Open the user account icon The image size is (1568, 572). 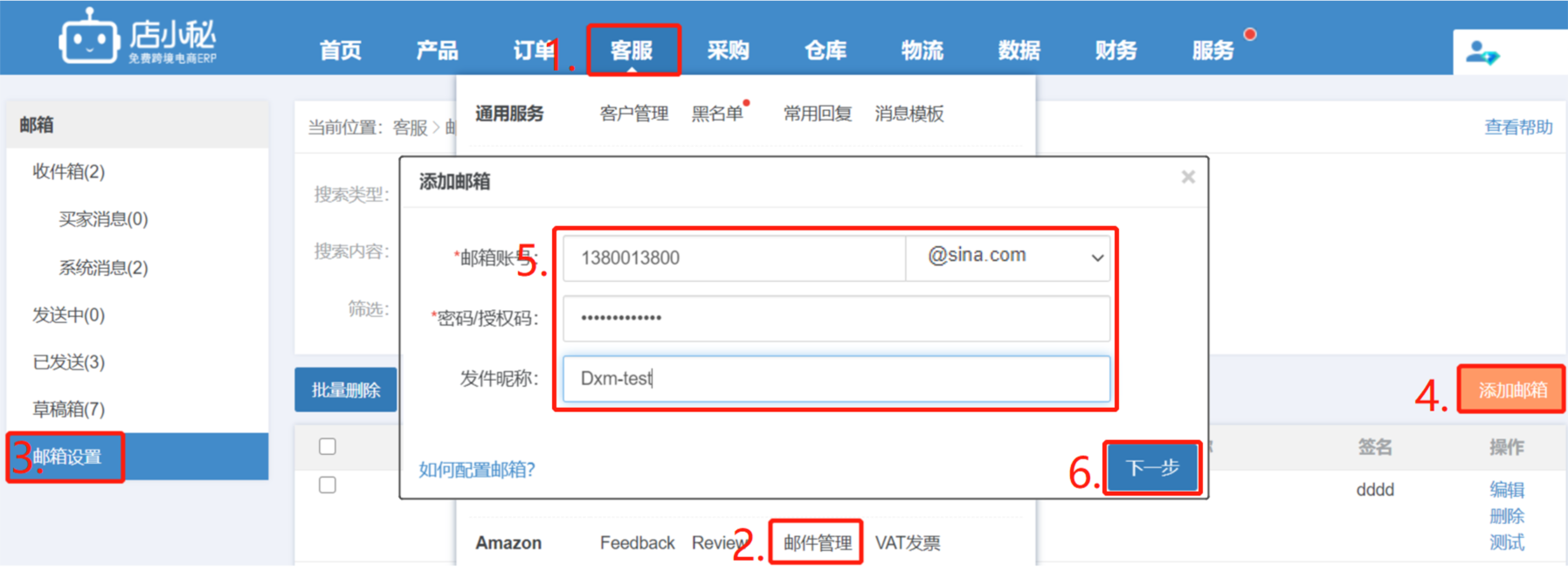coord(1482,53)
